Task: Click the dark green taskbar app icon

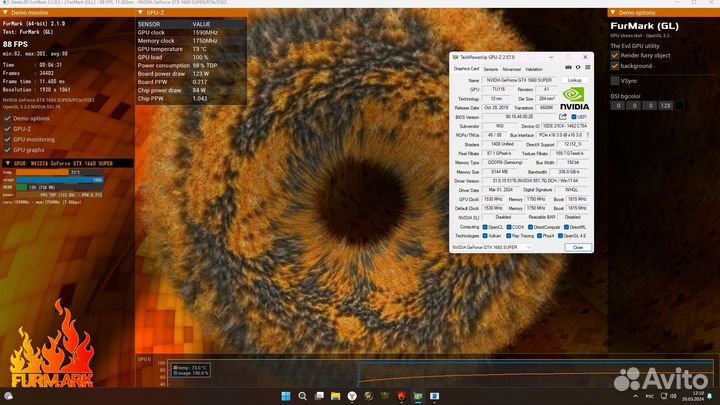Action: pos(385,396)
